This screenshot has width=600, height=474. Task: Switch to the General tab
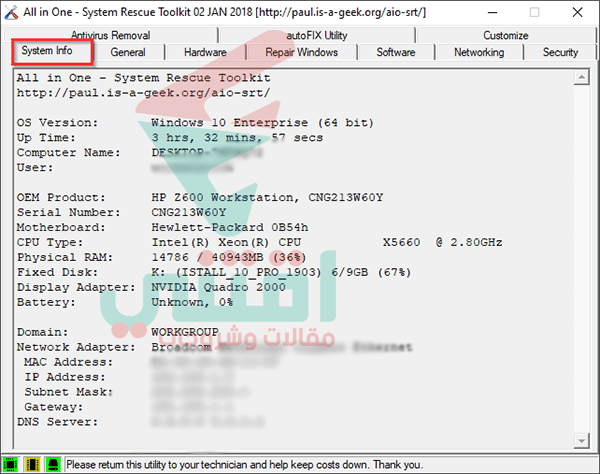pos(128,52)
